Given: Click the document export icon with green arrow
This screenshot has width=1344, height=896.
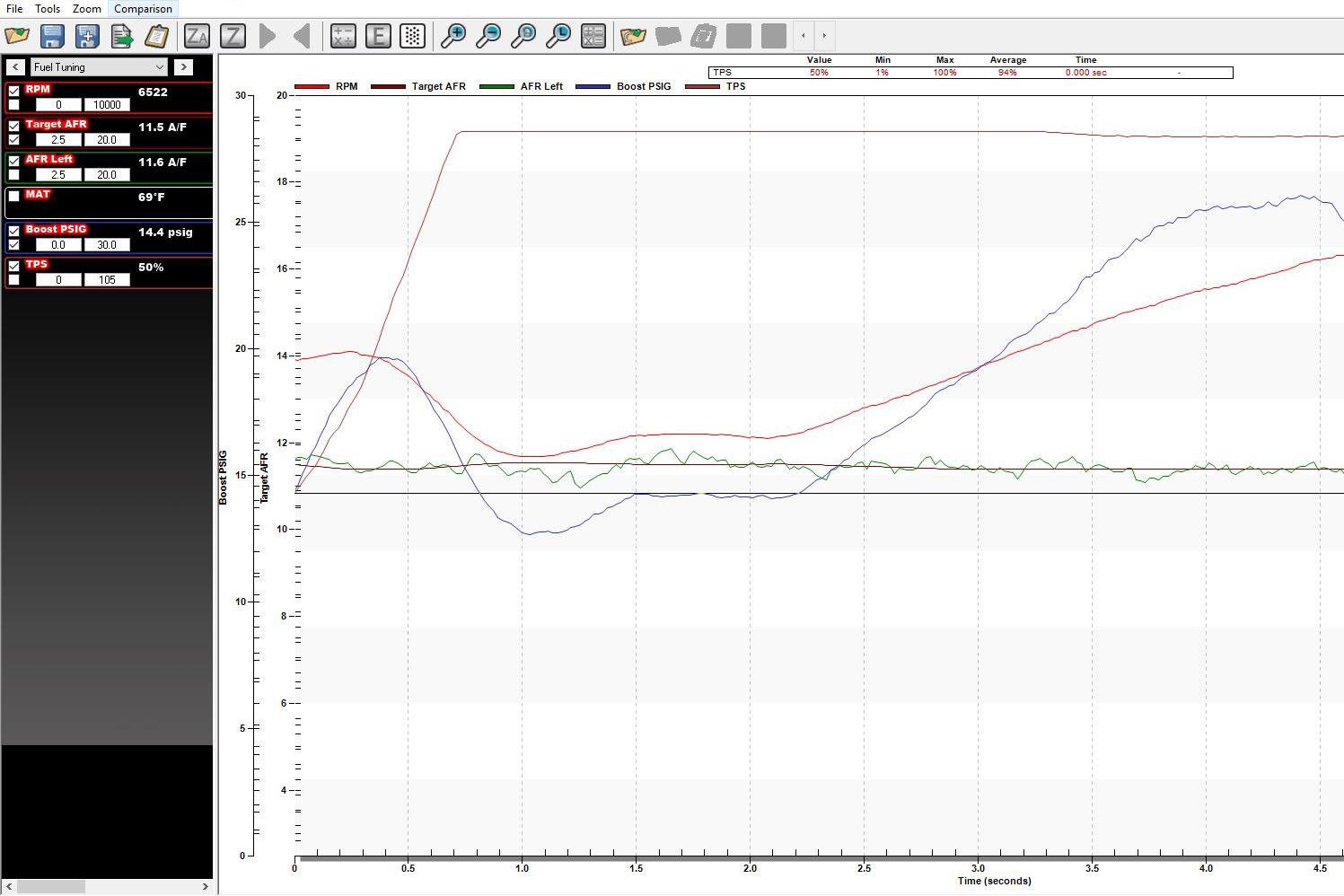Looking at the screenshot, I should click(122, 37).
